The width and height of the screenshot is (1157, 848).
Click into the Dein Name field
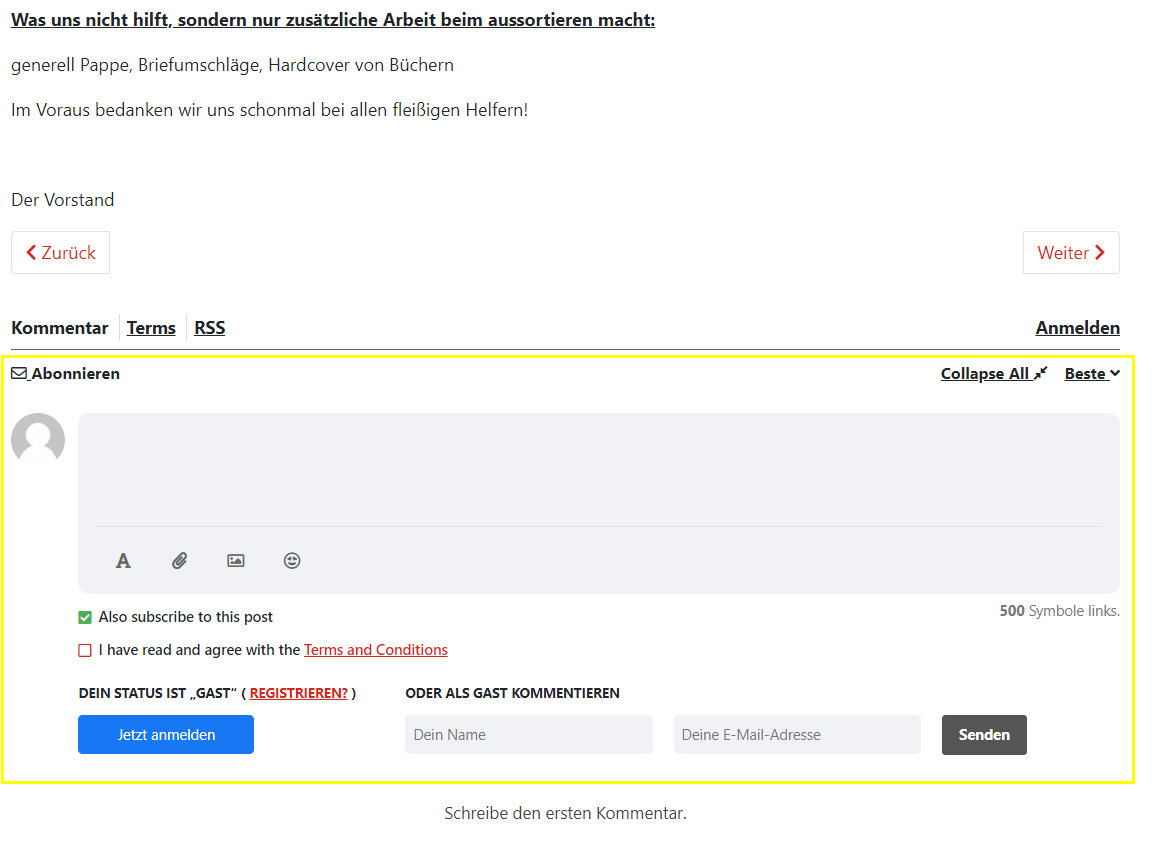pos(528,734)
